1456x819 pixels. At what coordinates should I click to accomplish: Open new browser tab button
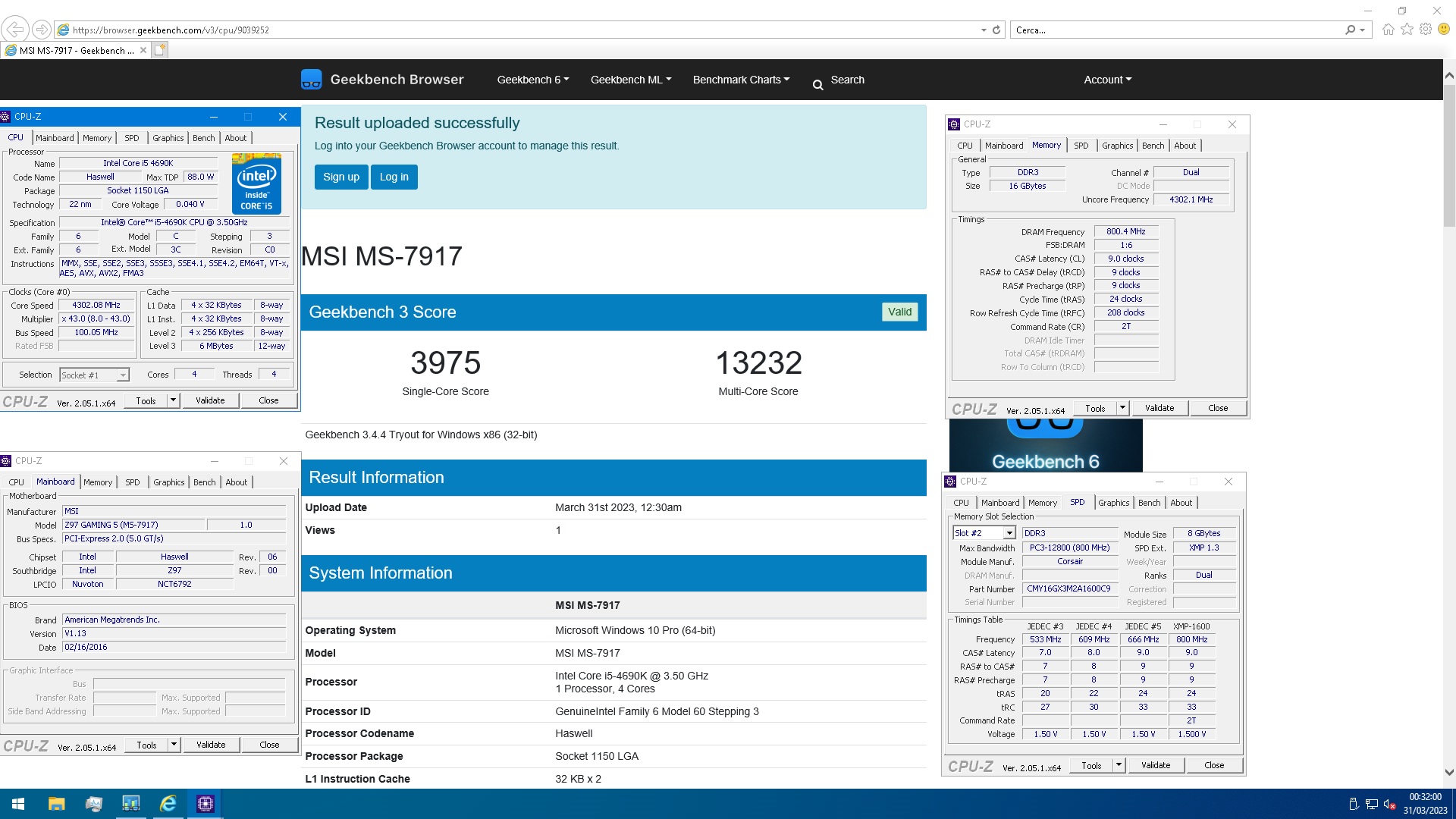tap(159, 50)
